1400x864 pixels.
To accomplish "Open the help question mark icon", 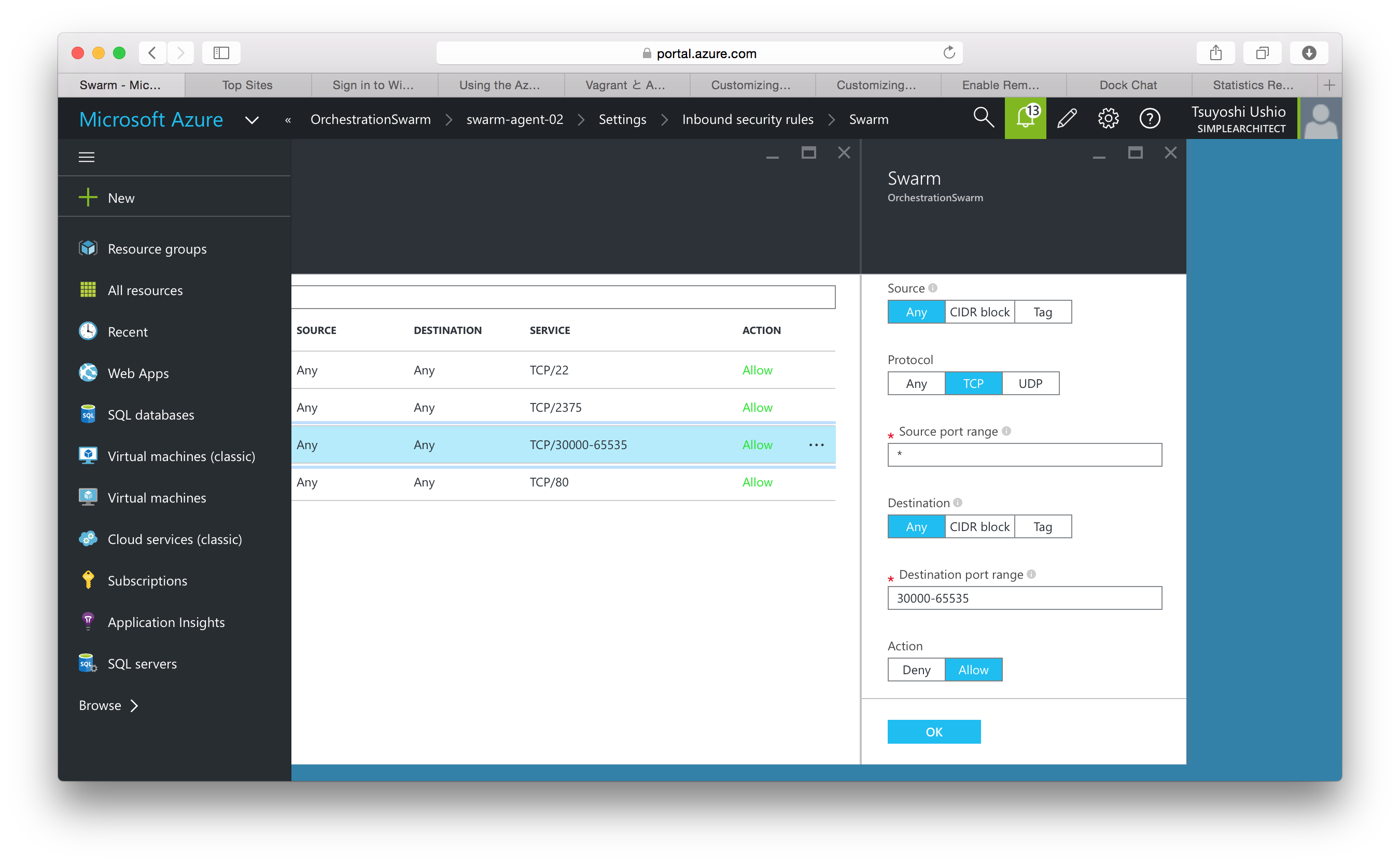I will click(x=1150, y=118).
